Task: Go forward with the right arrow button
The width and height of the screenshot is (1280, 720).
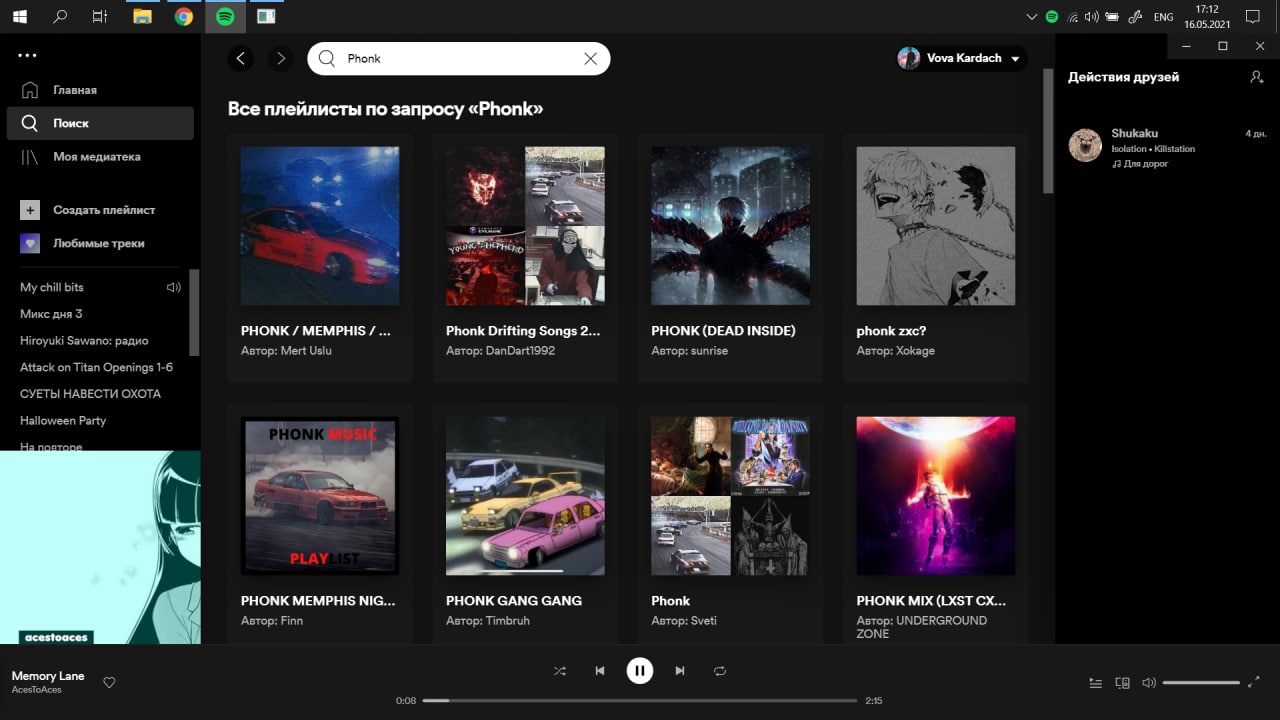Action: coord(281,58)
